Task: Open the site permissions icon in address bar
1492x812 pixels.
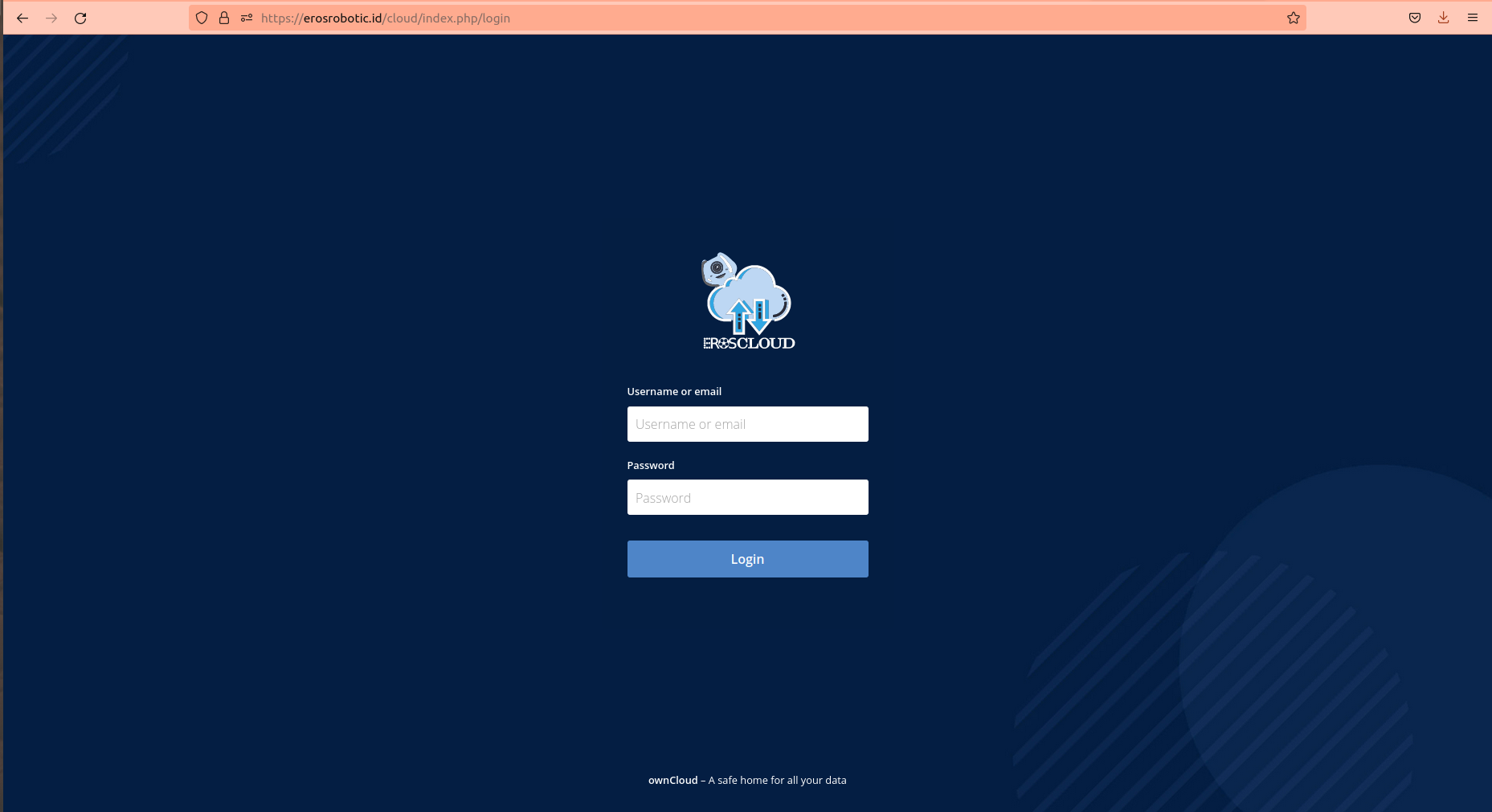Action: [247, 18]
